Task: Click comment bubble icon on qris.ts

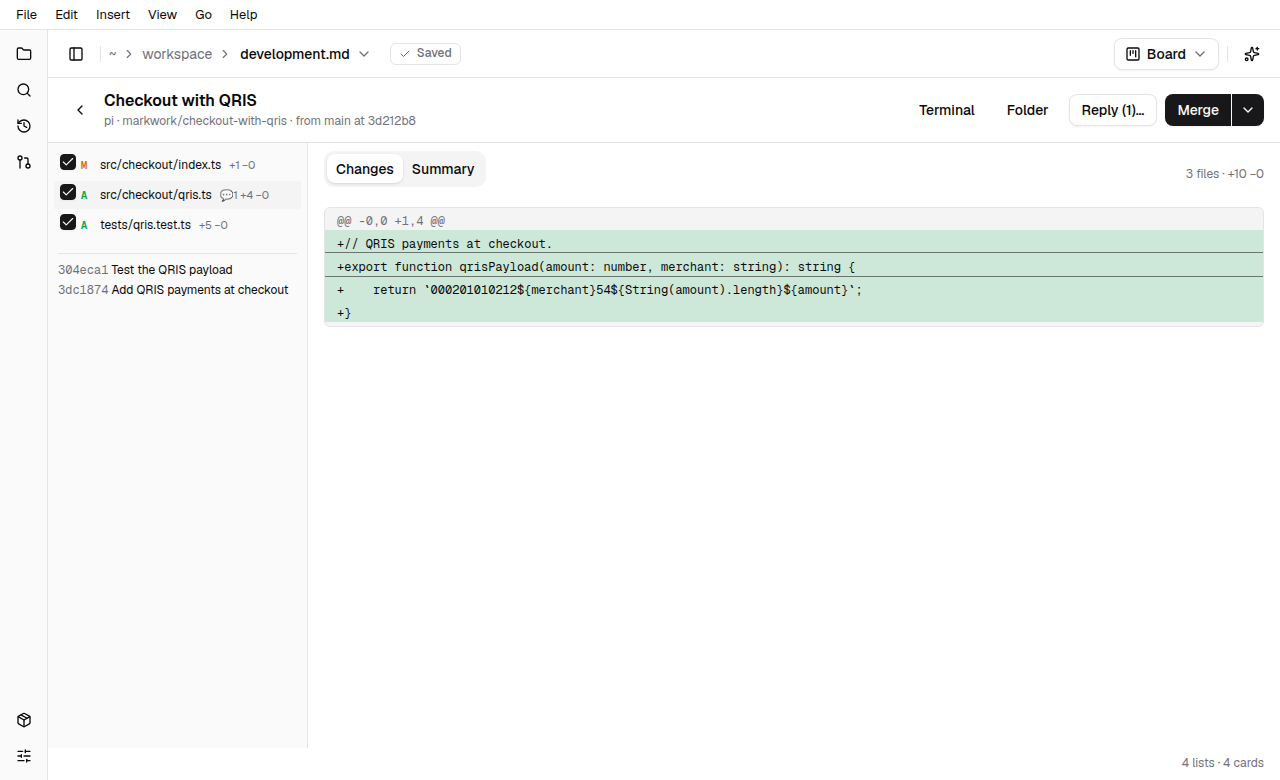Action: click(x=226, y=195)
